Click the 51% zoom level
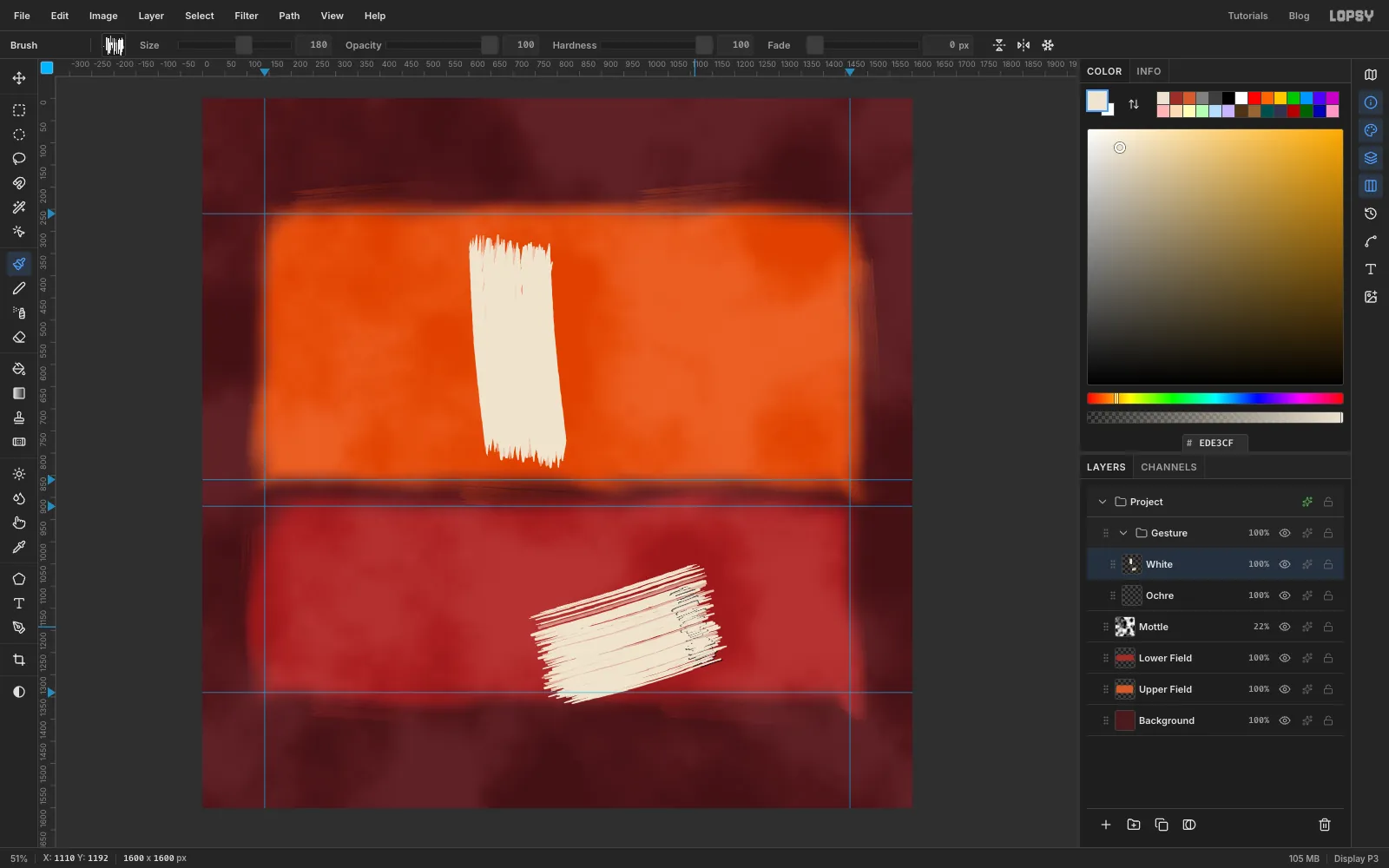 [19, 858]
